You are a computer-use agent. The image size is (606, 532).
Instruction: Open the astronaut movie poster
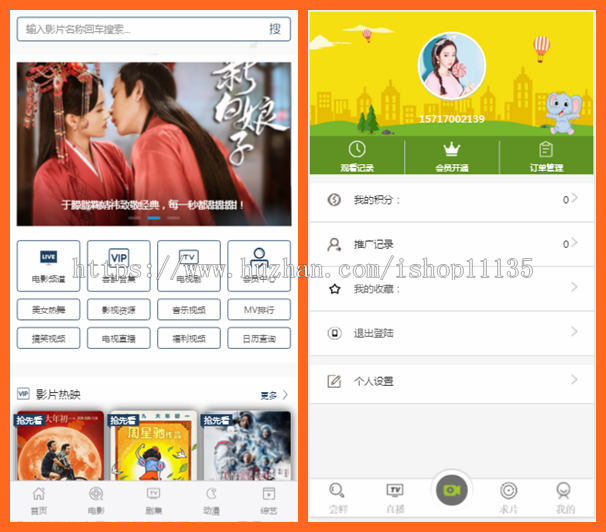tap(247, 445)
